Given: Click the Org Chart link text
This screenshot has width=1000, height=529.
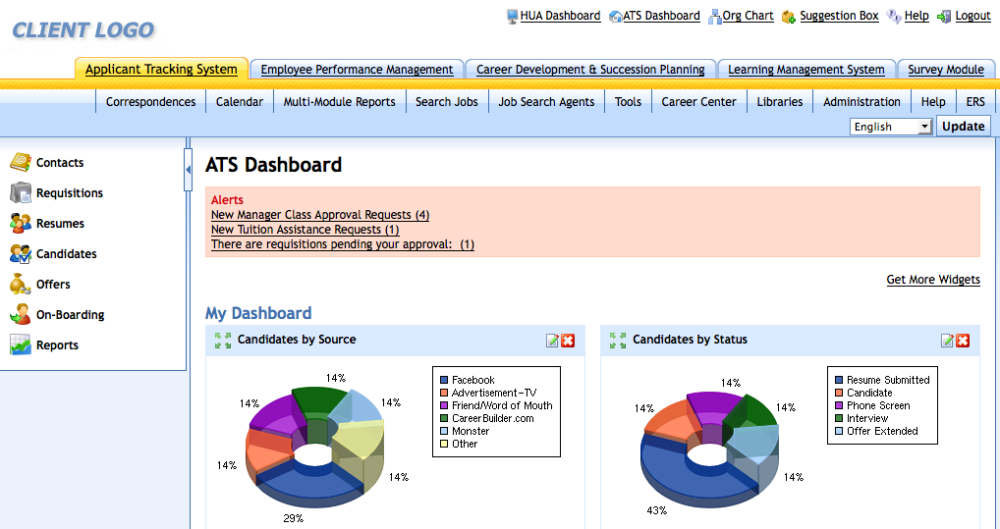Looking at the screenshot, I should pos(747,16).
